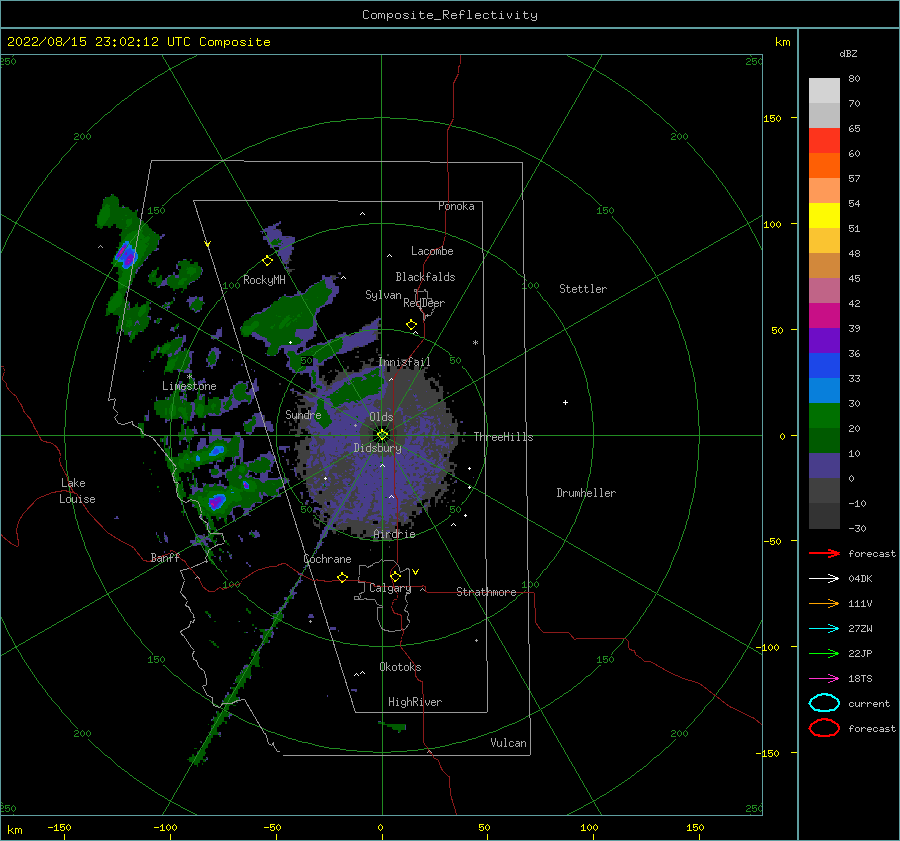Click the red forecast arrow in legend

point(824,553)
